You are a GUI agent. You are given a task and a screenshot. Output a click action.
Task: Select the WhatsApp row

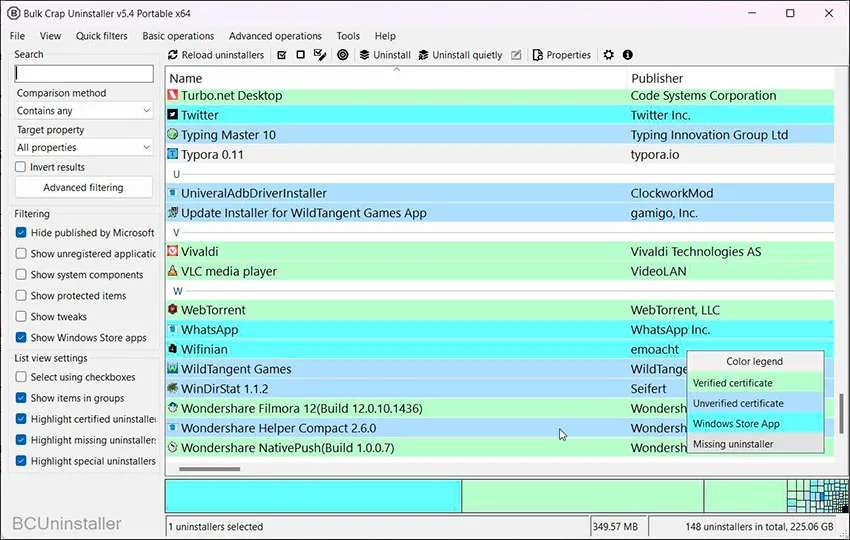pos(499,330)
